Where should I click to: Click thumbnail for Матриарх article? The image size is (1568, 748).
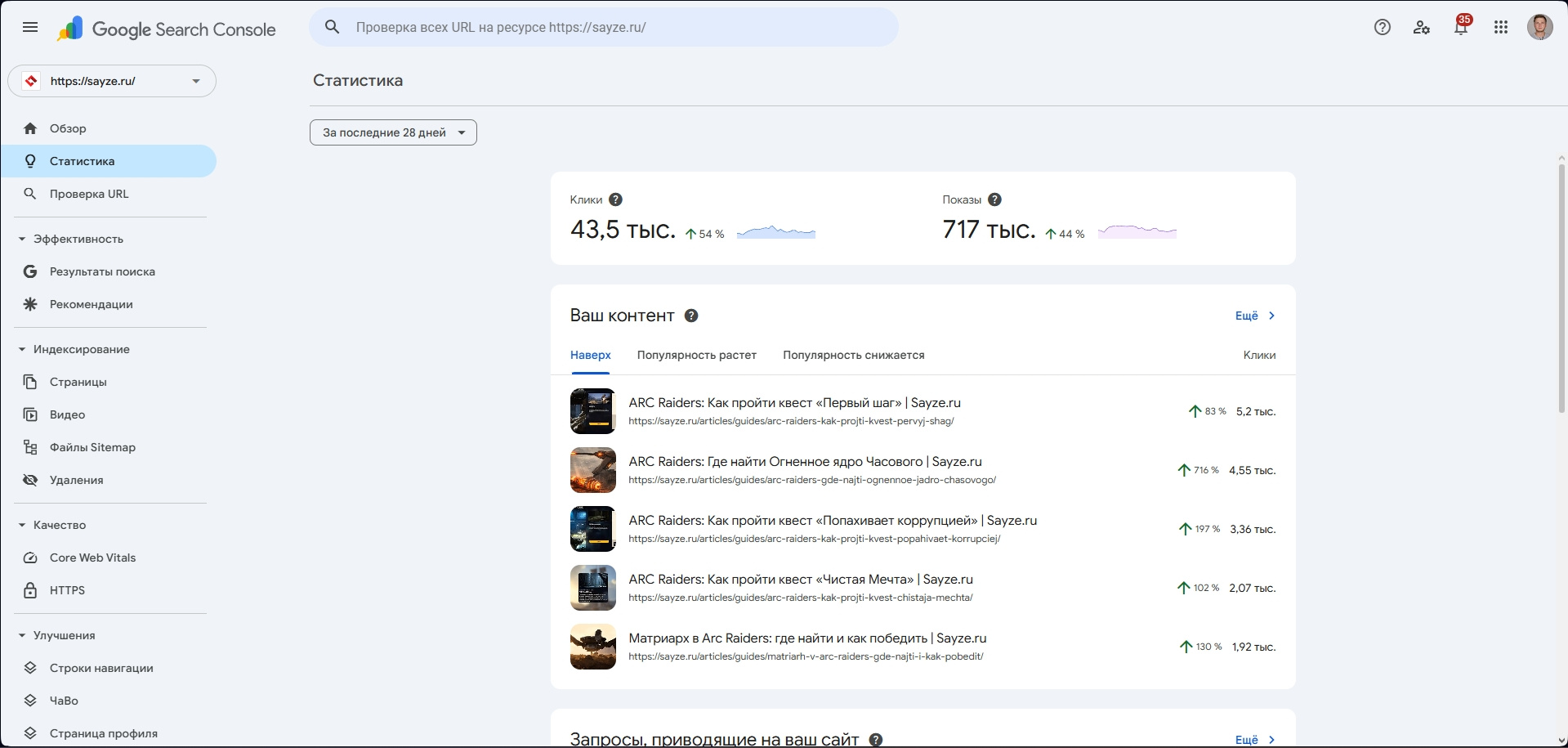coord(593,647)
